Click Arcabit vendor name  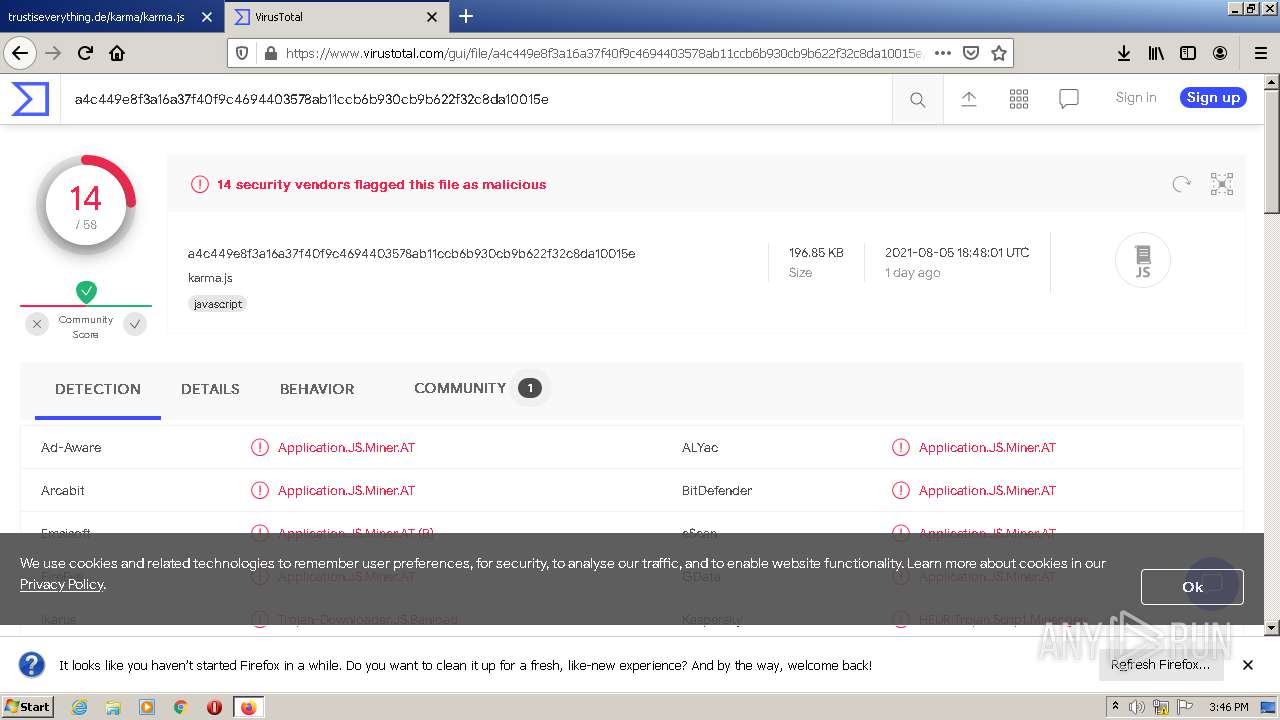tap(63, 491)
